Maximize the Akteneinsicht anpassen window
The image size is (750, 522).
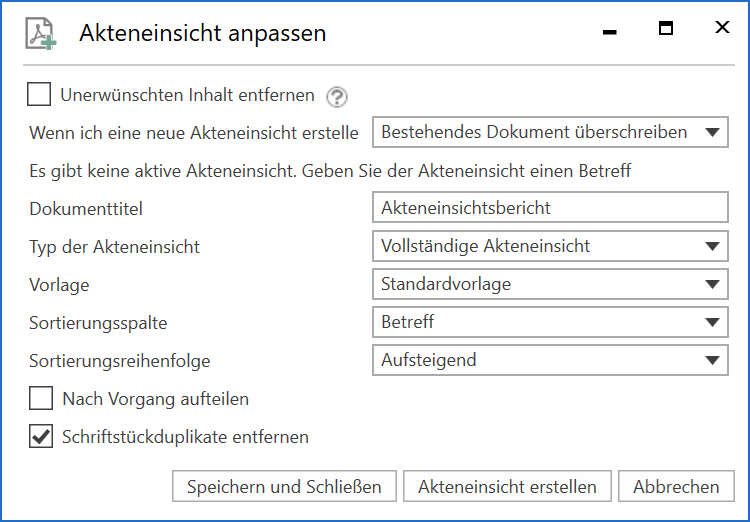(666, 29)
